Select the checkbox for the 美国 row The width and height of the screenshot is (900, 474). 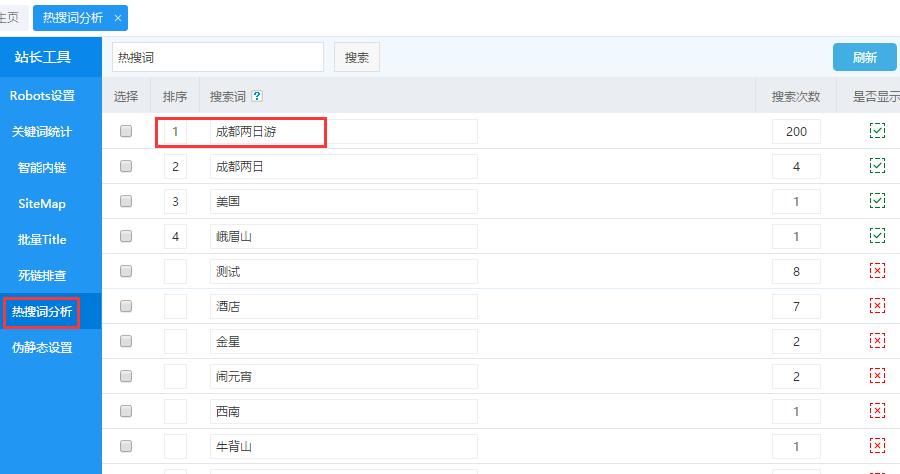(126, 201)
